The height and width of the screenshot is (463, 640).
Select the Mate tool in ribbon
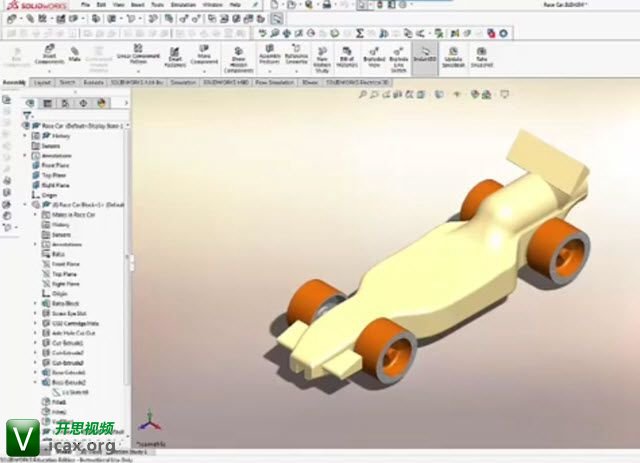(74, 54)
